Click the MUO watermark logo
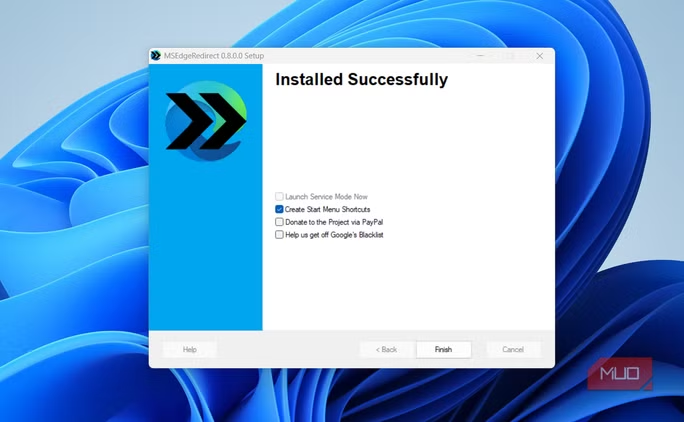The height and width of the screenshot is (422, 684). (x=620, y=375)
